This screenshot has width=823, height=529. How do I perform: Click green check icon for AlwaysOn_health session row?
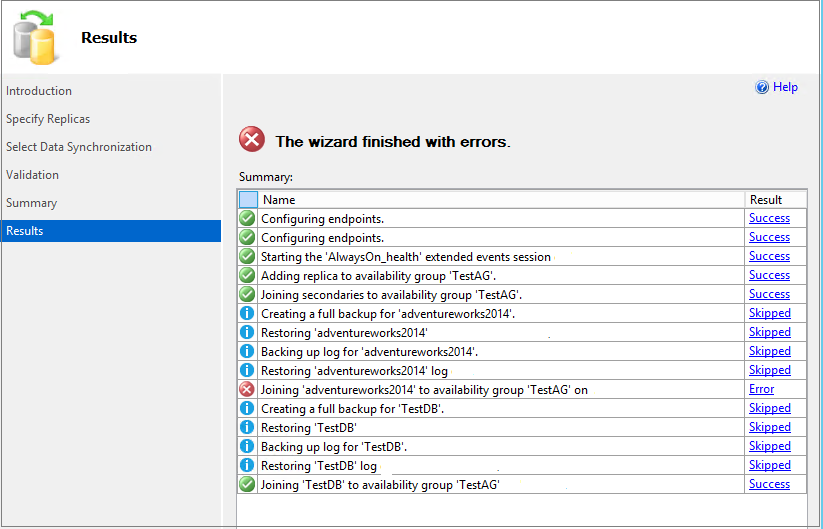pyautogui.click(x=247, y=256)
